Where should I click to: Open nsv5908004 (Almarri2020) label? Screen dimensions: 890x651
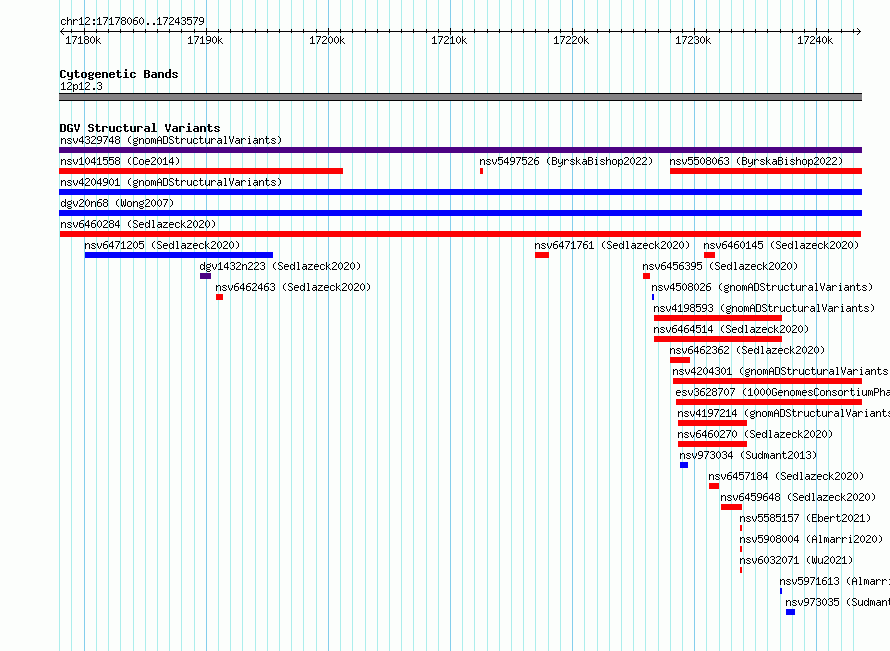pyautogui.click(x=811, y=539)
